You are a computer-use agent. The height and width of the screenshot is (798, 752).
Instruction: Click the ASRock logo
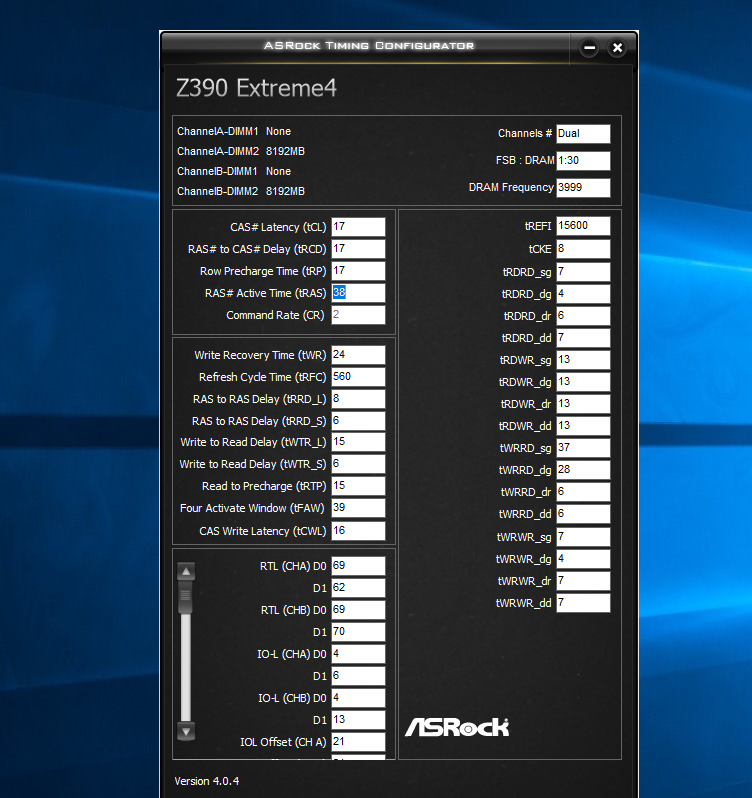coord(457,727)
